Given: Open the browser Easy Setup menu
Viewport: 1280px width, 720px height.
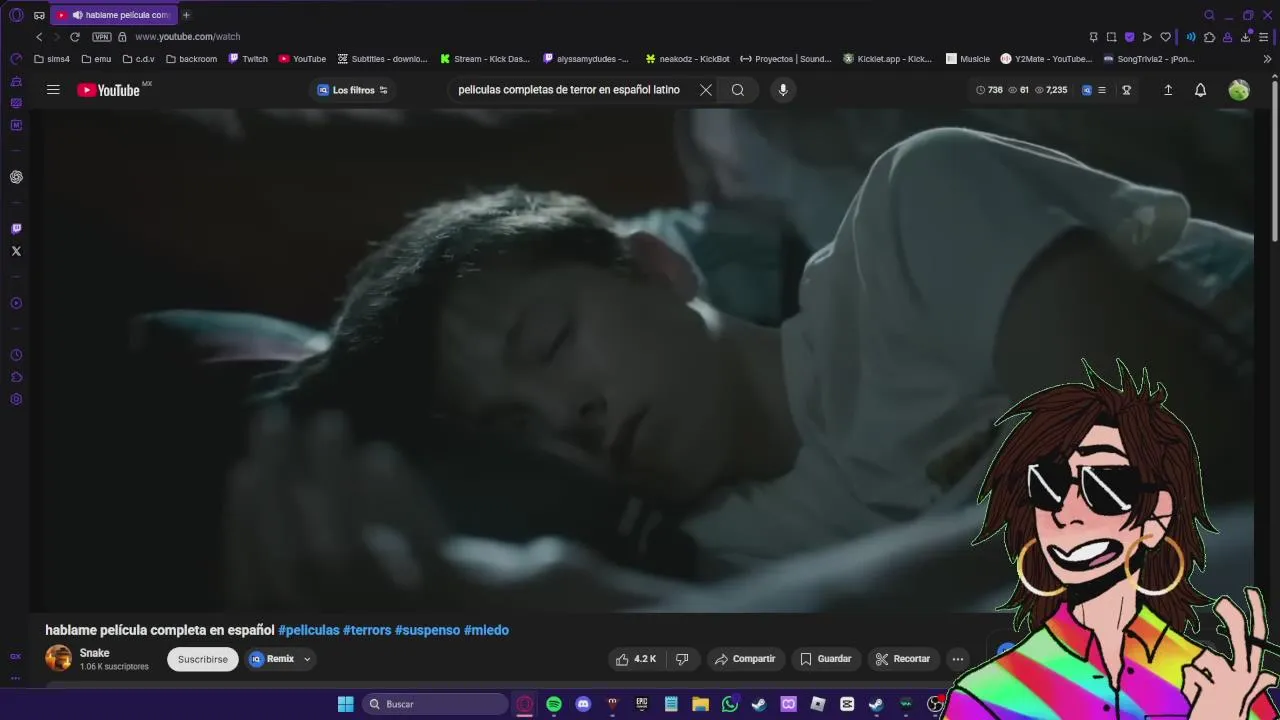Looking at the screenshot, I should pyautogui.click(x=1264, y=37).
